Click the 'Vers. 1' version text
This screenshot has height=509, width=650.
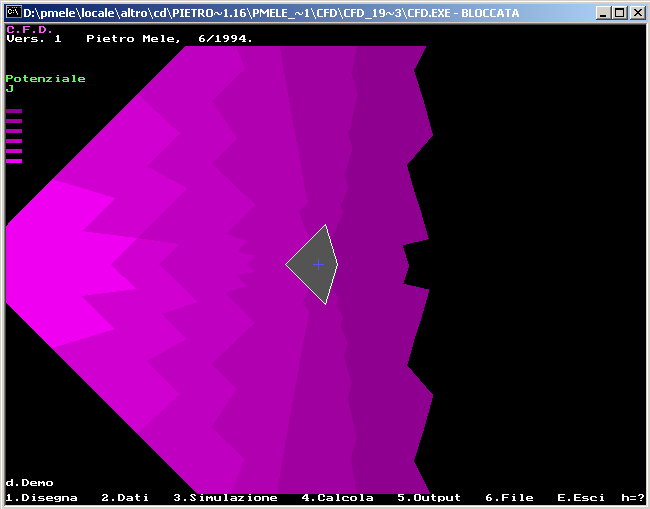click(34, 39)
